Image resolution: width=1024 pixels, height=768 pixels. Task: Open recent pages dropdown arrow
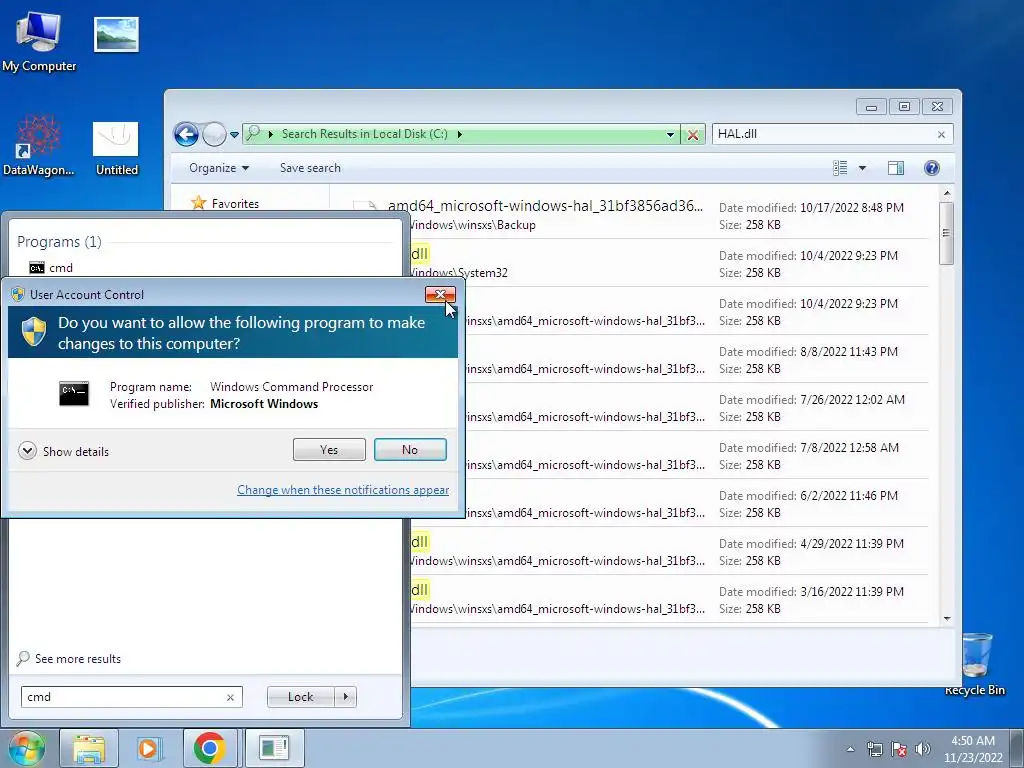pyautogui.click(x=234, y=135)
